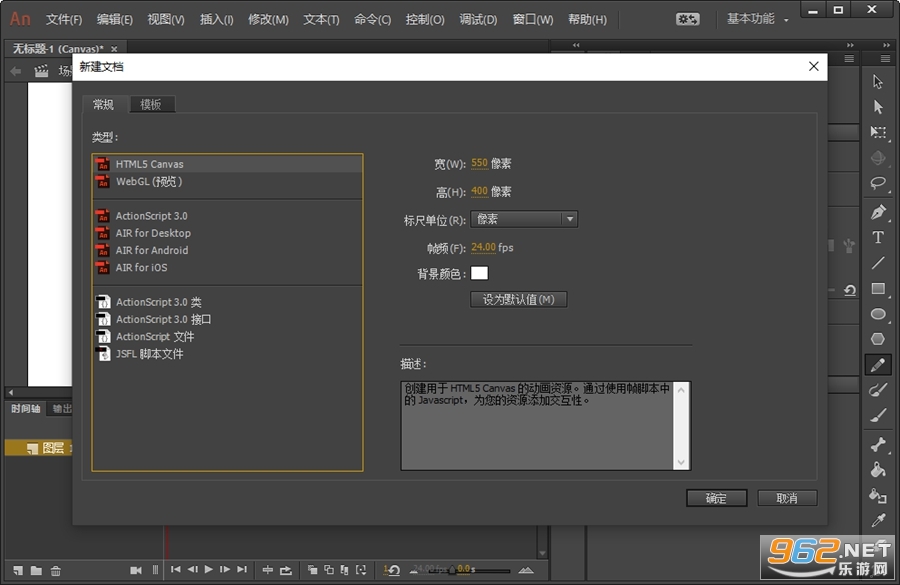Select the Bone tool
The image size is (900, 585).
878,444
